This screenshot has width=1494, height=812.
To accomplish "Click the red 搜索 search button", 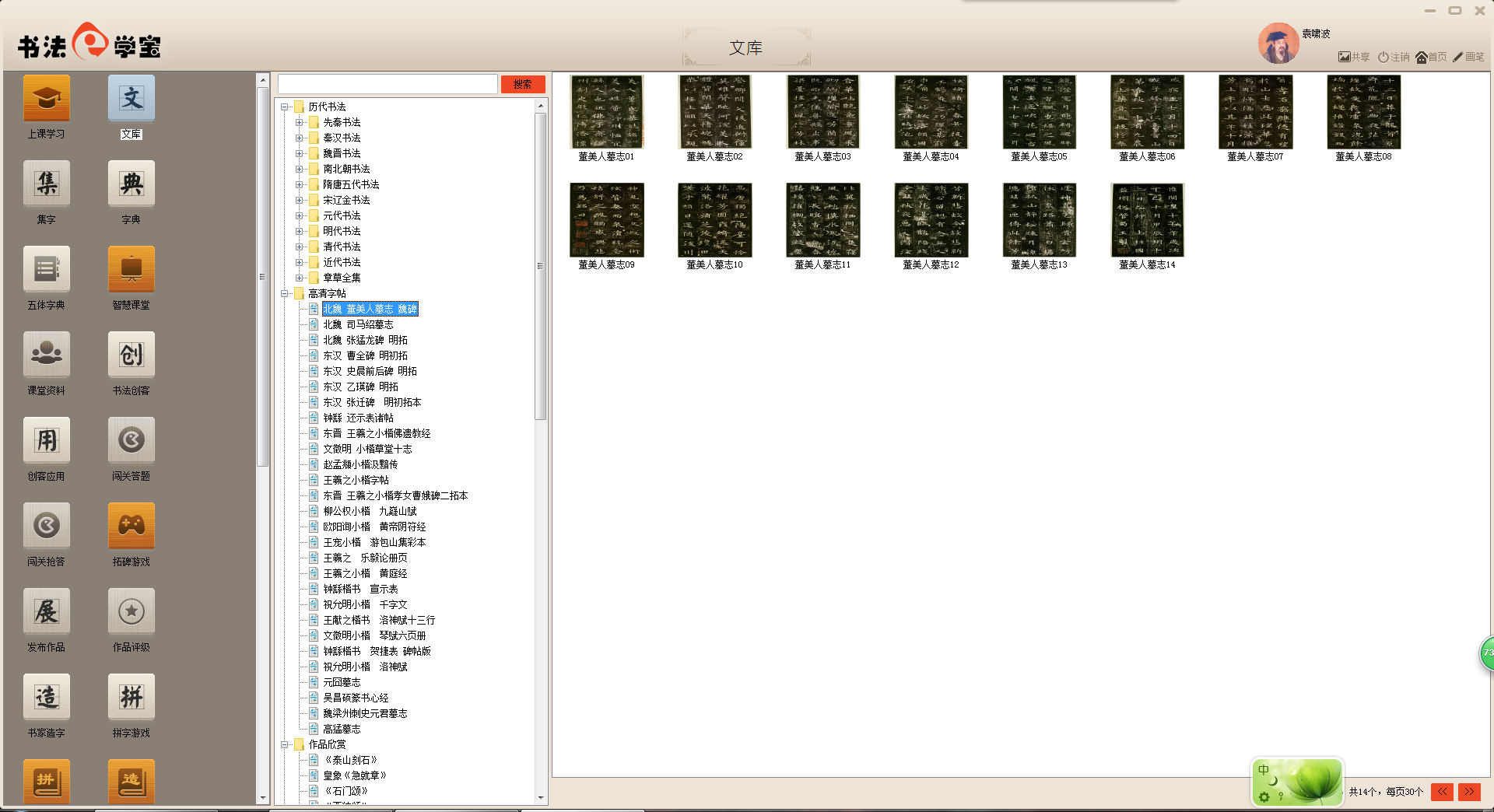I will click(523, 84).
